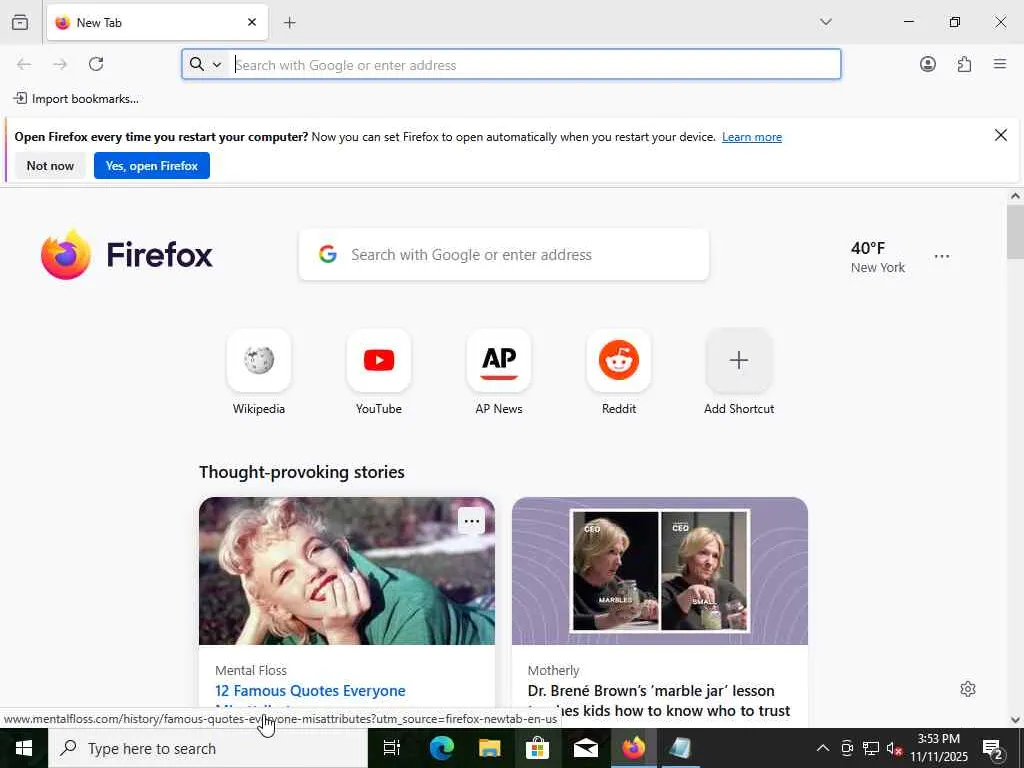This screenshot has width=1024, height=768.
Task: Open 12 Famous Quotes Everyone story link
Action: (x=310, y=691)
